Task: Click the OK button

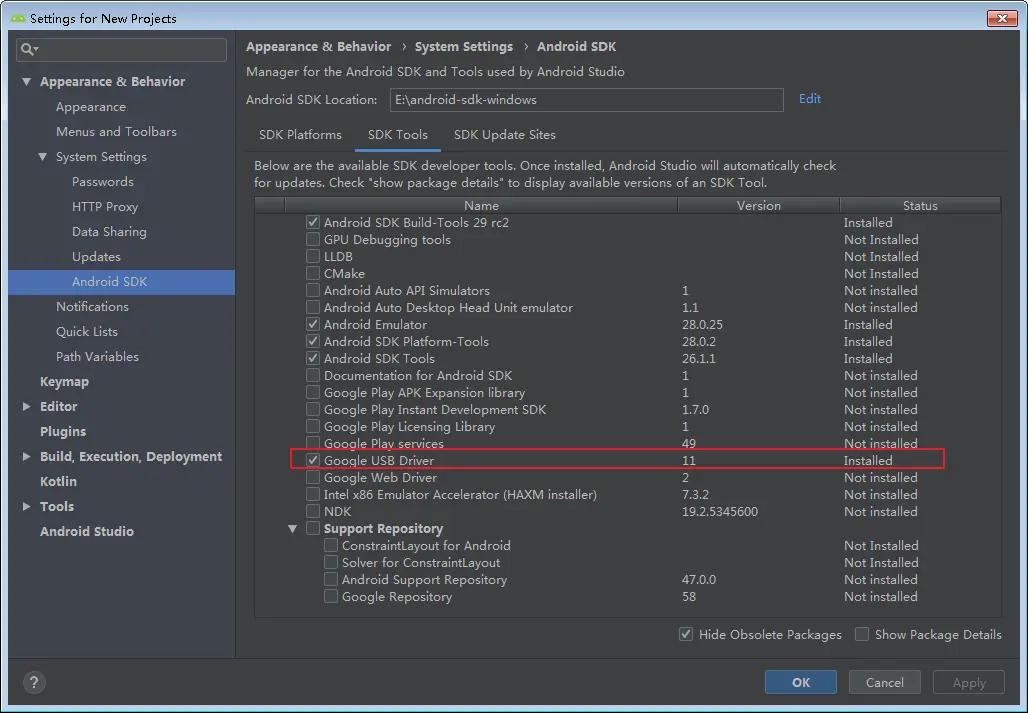Action: (800, 681)
